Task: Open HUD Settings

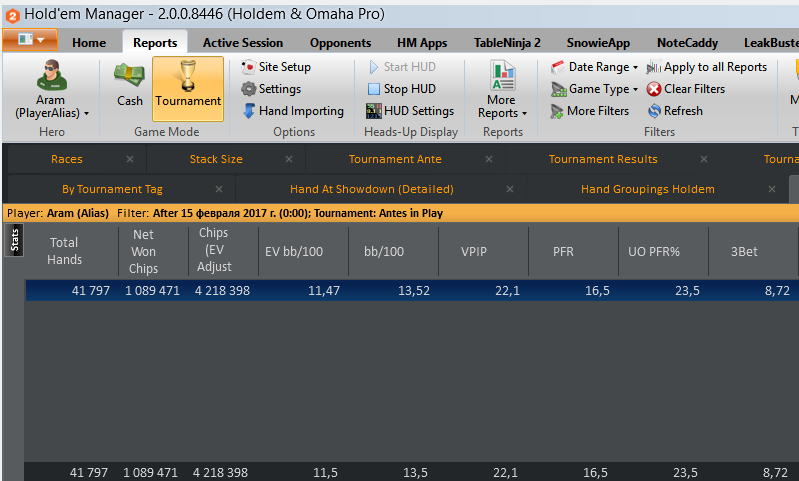Action: point(410,111)
